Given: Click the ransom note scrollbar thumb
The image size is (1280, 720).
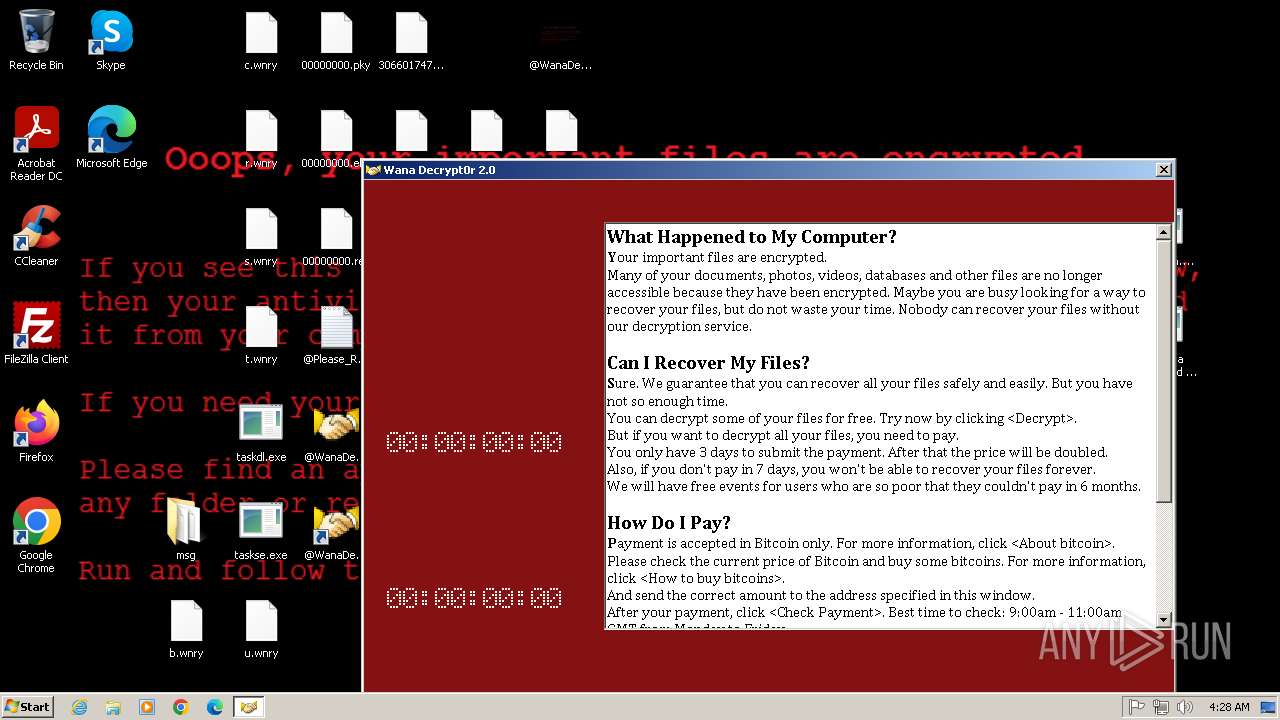Looking at the screenshot, I should (1163, 371).
